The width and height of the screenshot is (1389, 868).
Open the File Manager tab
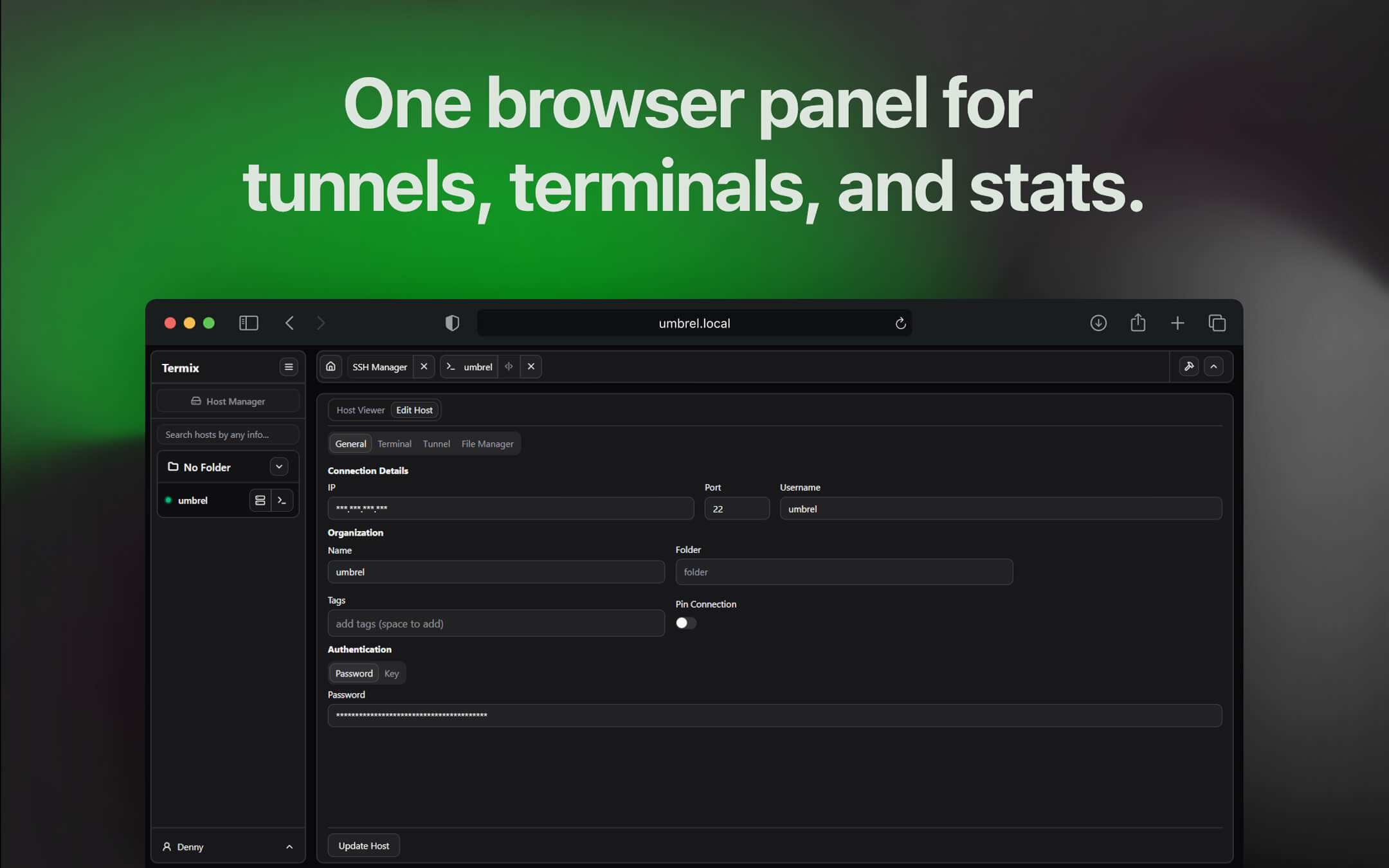(487, 444)
